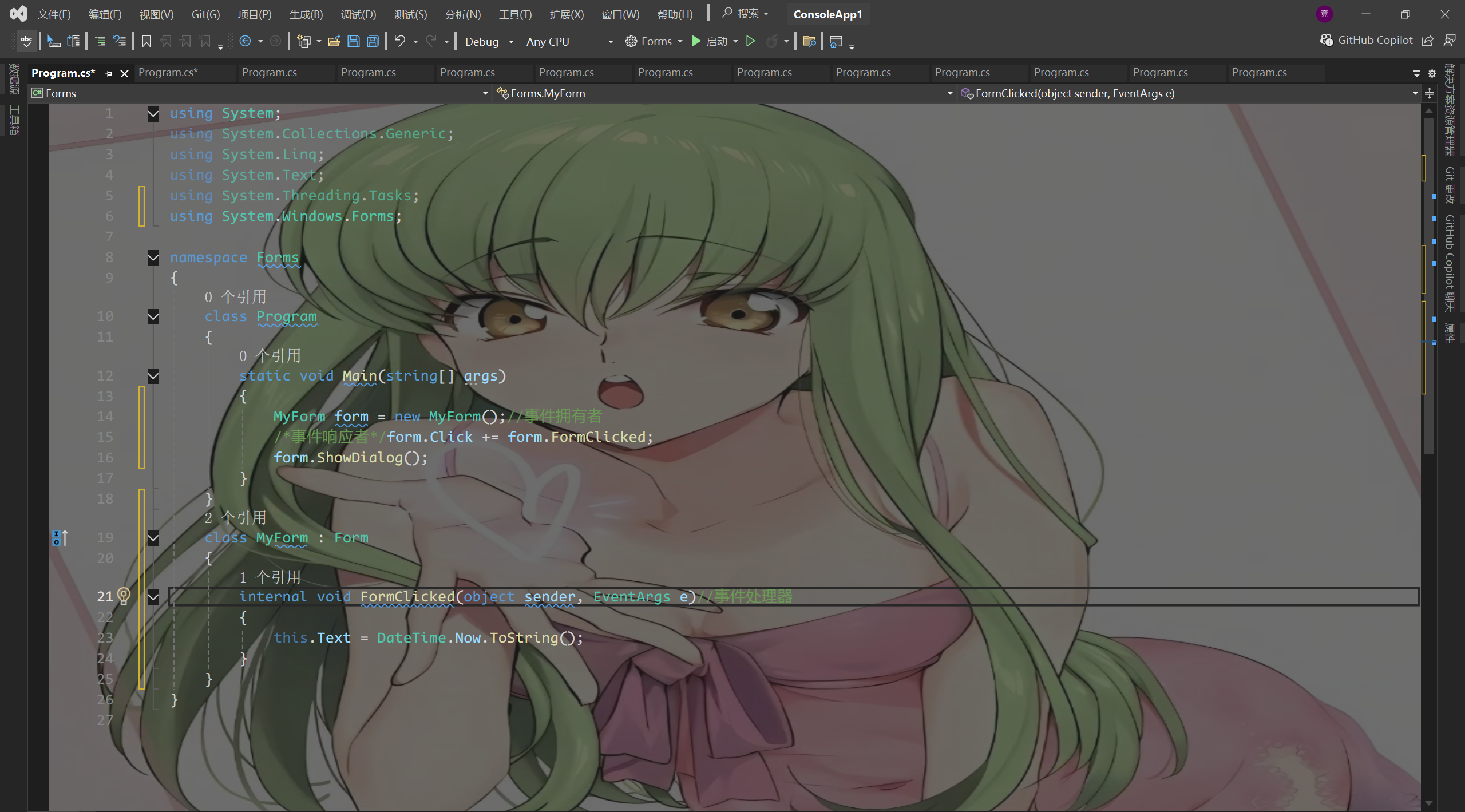Image resolution: width=1465 pixels, height=812 pixels.
Task: Click the '1 个引用' CodeLens link above FormClicked
Action: tap(270, 577)
